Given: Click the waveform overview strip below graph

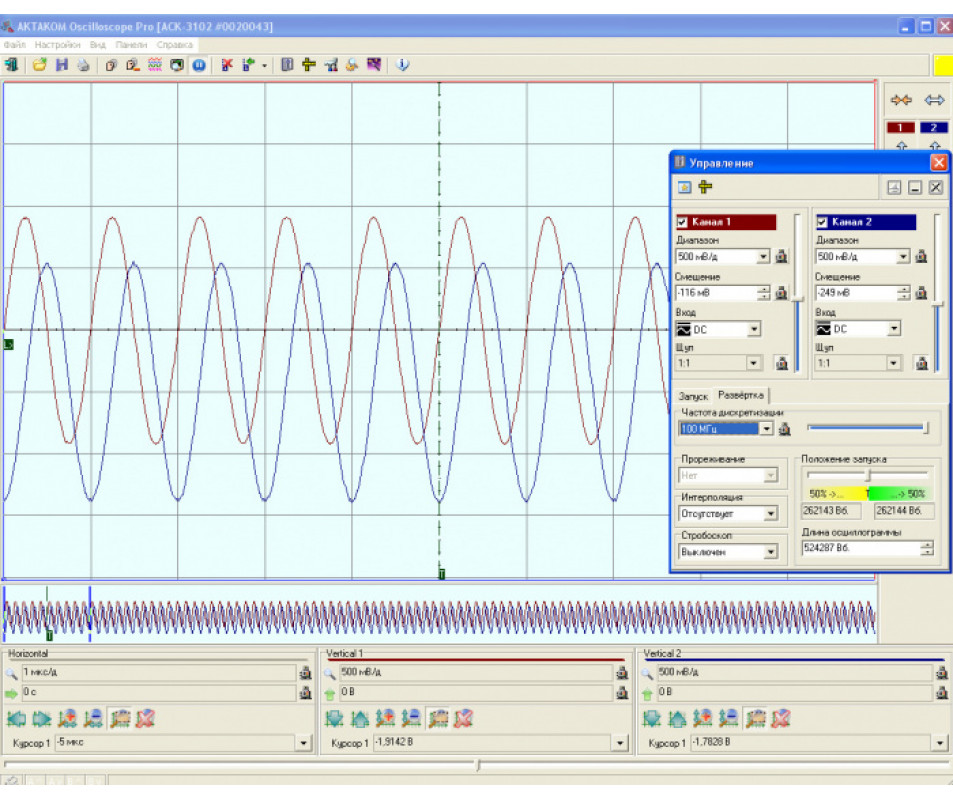Looking at the screenshot, I should coord(439,614).
